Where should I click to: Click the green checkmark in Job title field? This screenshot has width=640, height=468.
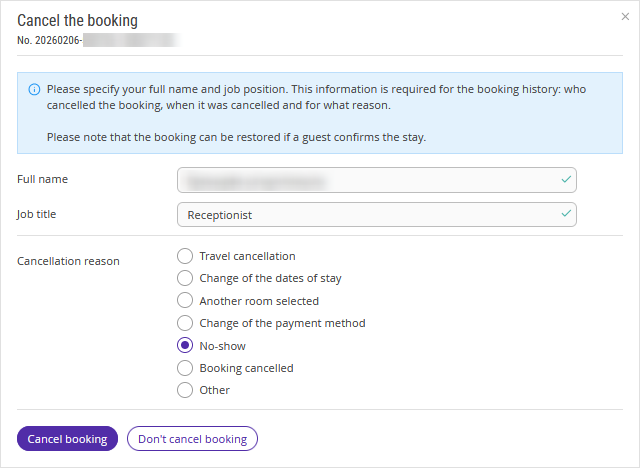(x=566, y=213)
